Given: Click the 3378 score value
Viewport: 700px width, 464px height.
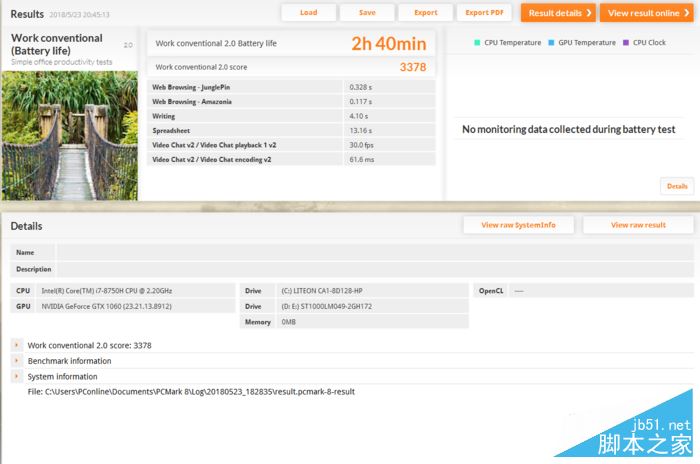Looking at the screenshot, I should [x=412, y=67].
